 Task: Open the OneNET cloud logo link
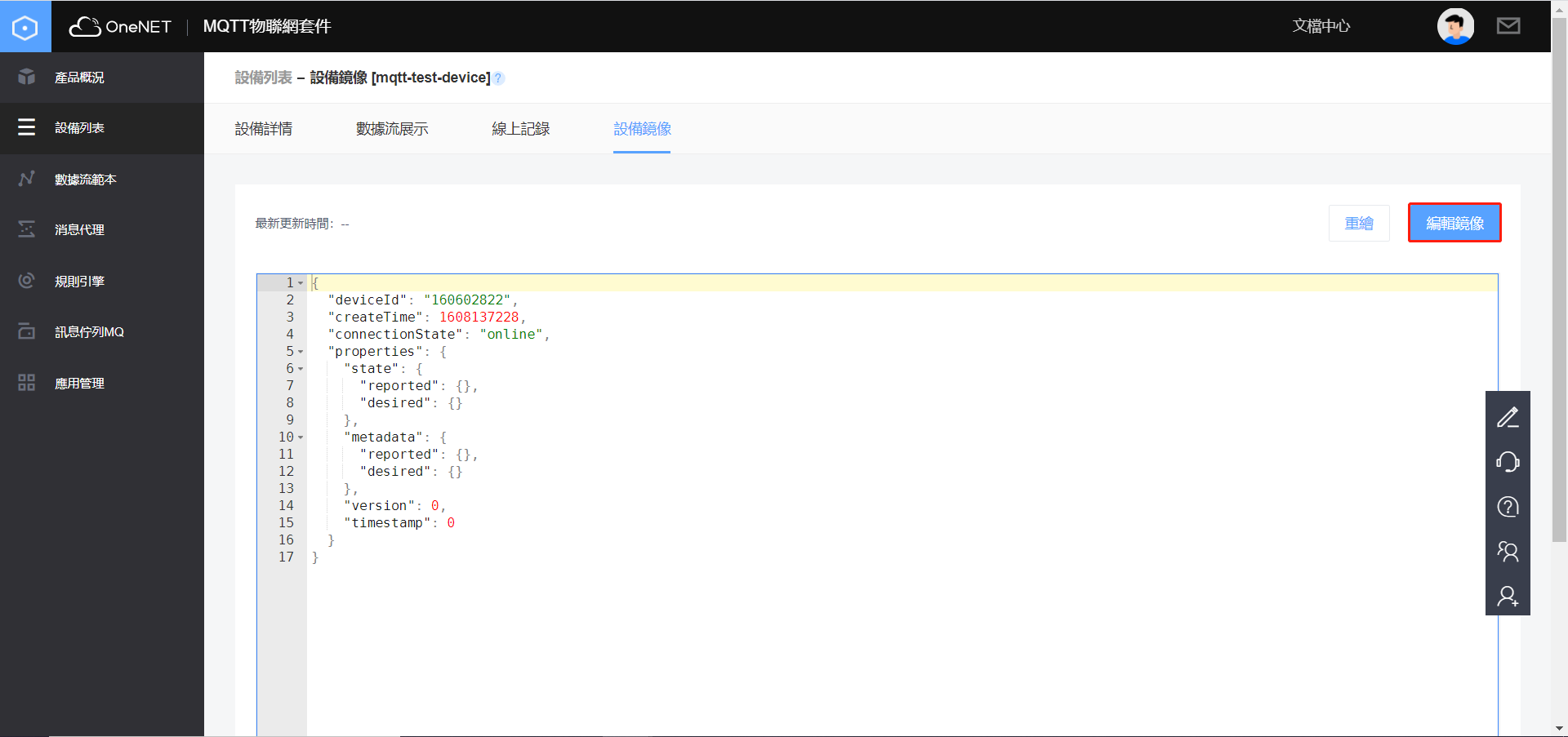(120, 27)
